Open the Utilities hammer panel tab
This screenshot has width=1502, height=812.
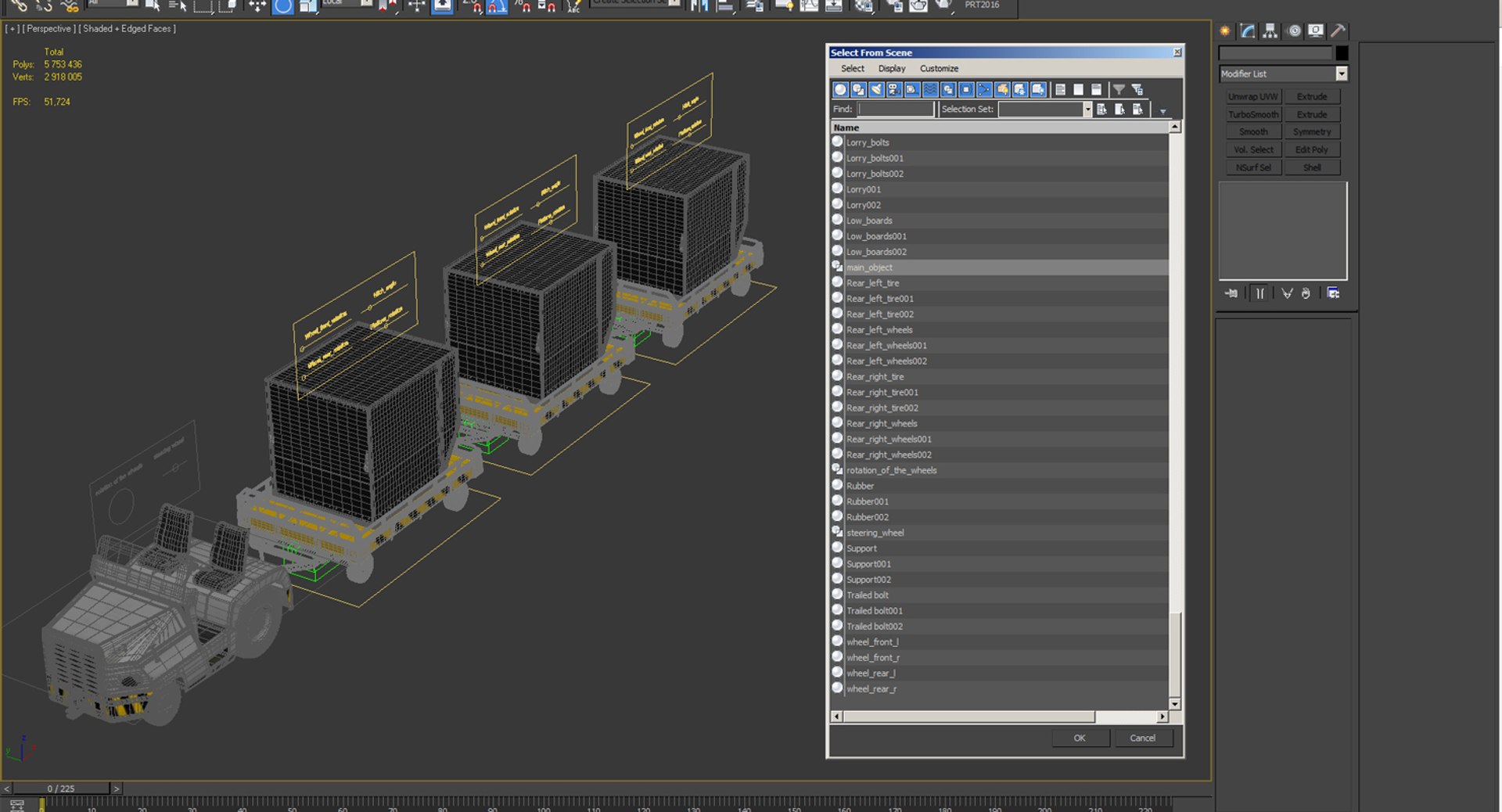(1339, 31)
